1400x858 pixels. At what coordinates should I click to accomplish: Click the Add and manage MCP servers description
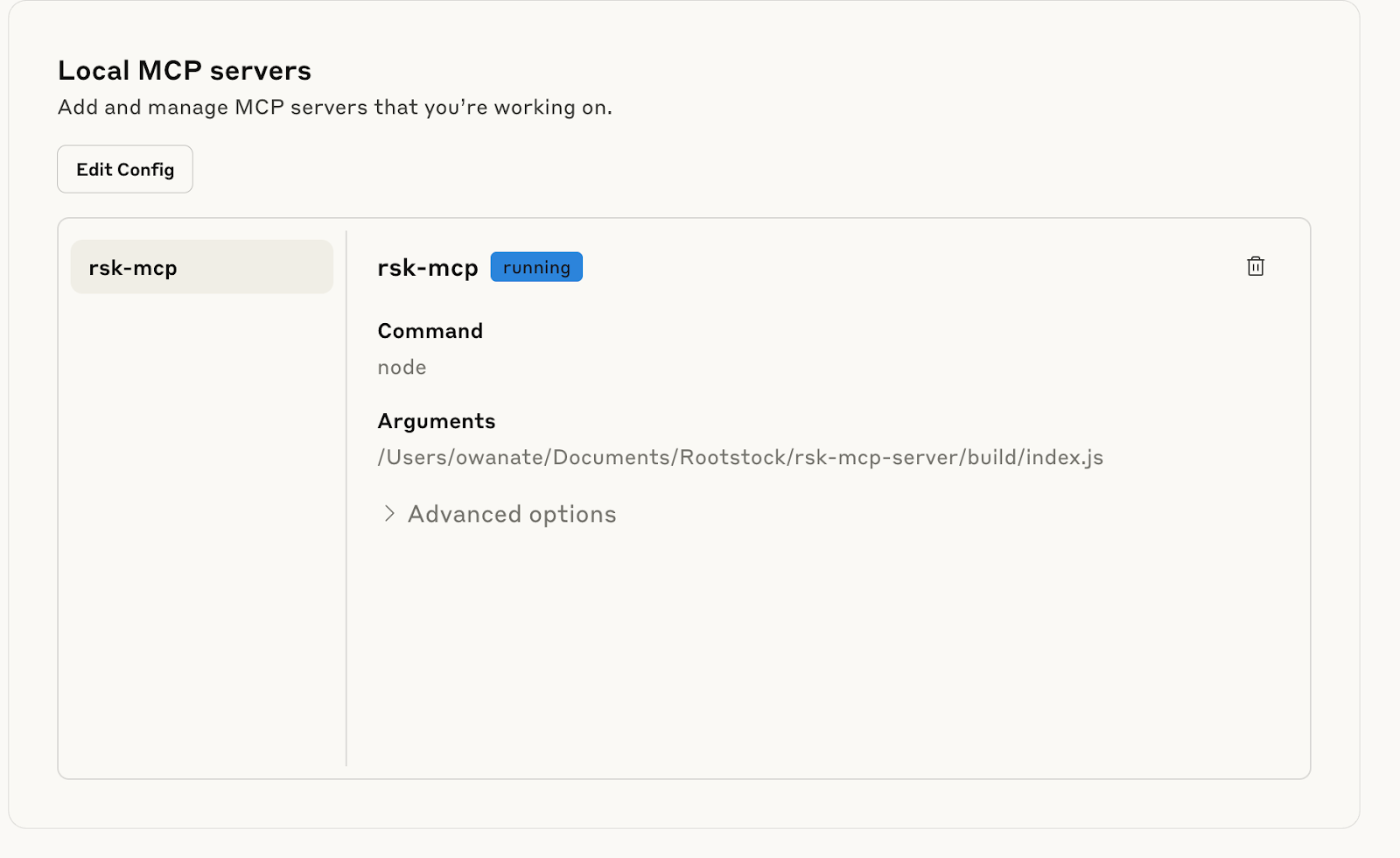[x=334, y=107]
